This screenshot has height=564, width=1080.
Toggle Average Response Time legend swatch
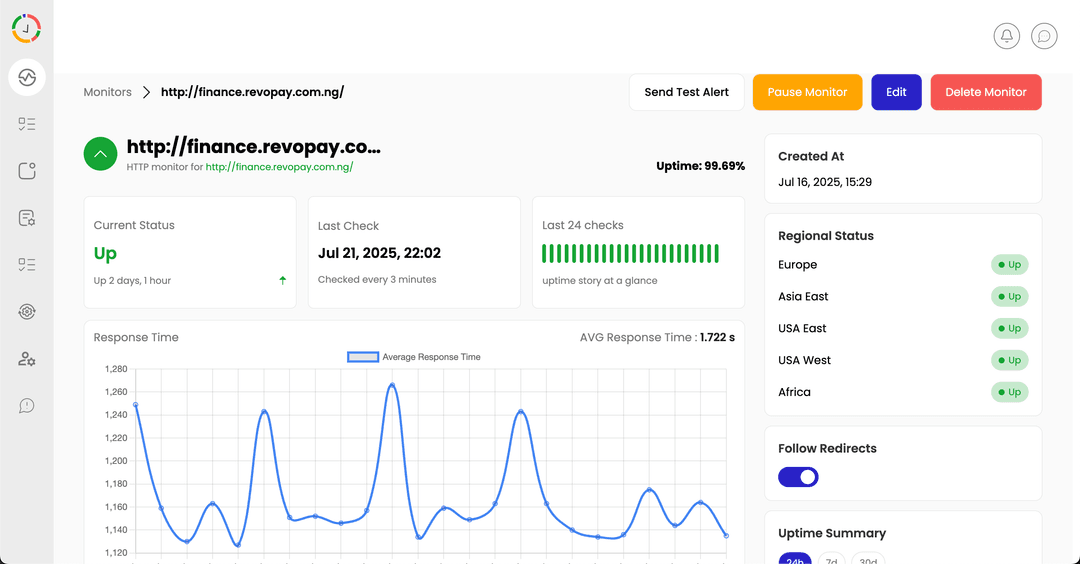coord(363,357)
